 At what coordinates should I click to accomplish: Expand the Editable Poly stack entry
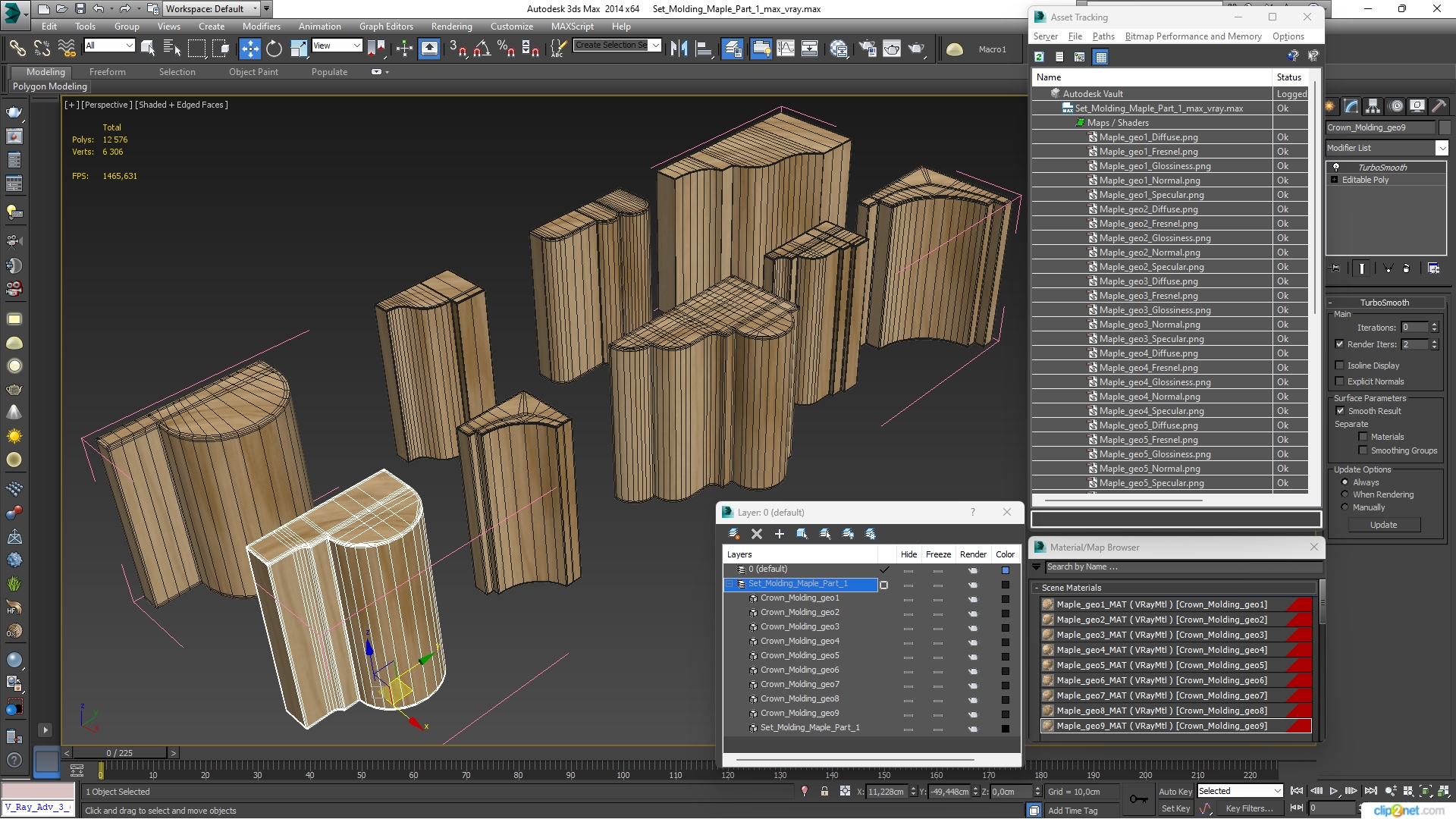[1334, 180]
